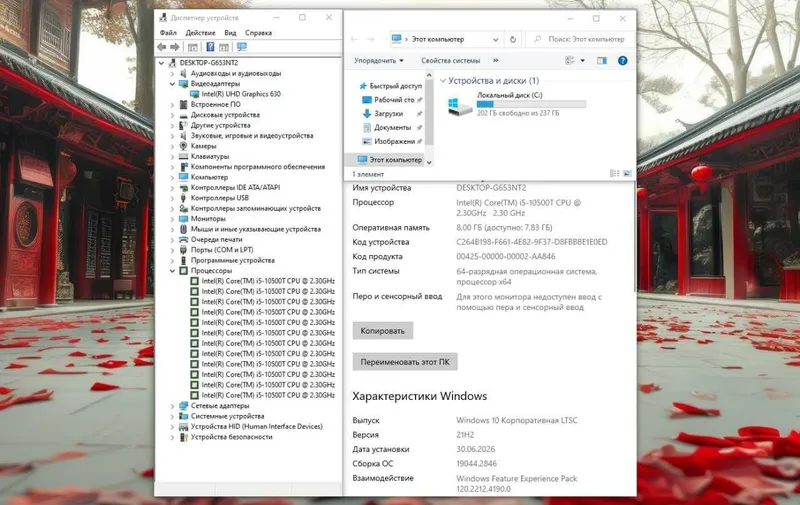Select Контроллеры запоминающих устройств category
800x505 pixels.
(256, 208)
